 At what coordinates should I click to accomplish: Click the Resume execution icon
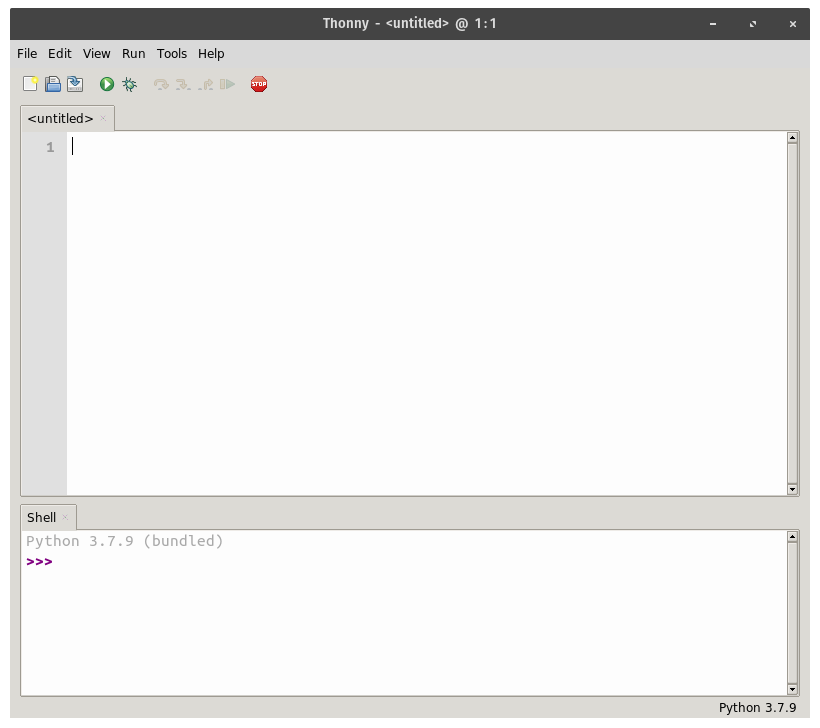[x=227, y=84]
